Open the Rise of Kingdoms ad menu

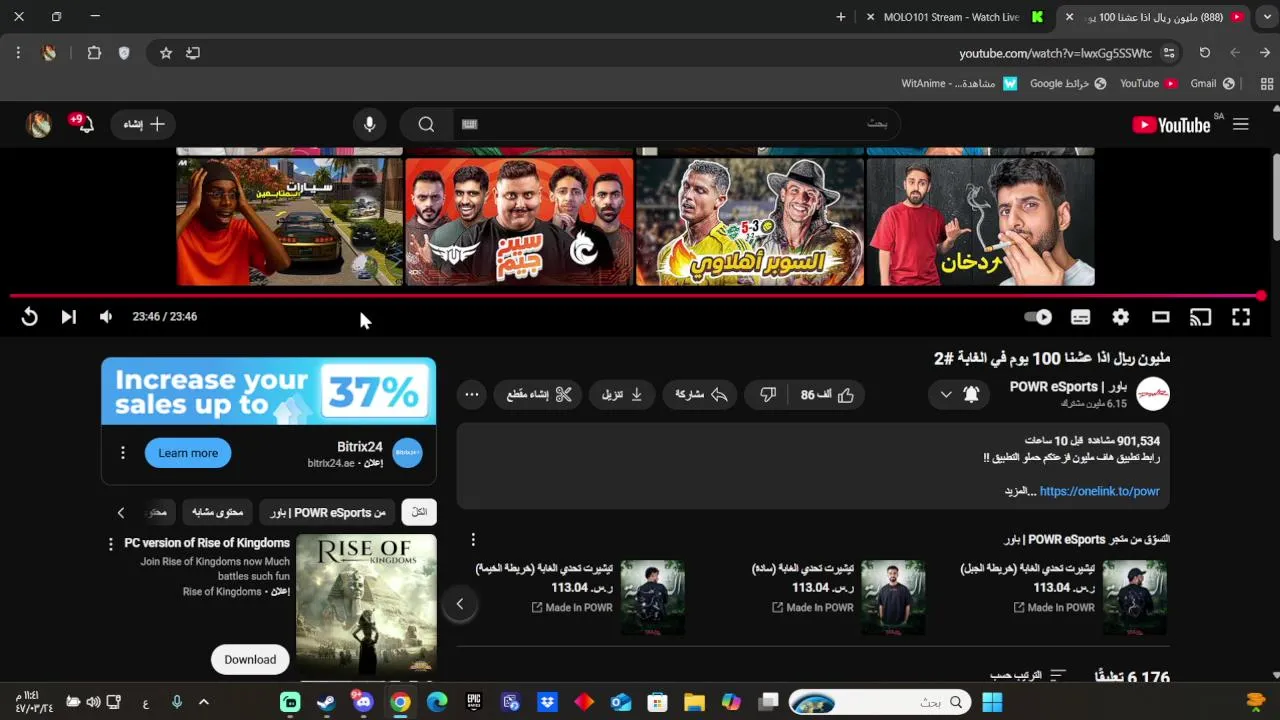click(111, 544)
